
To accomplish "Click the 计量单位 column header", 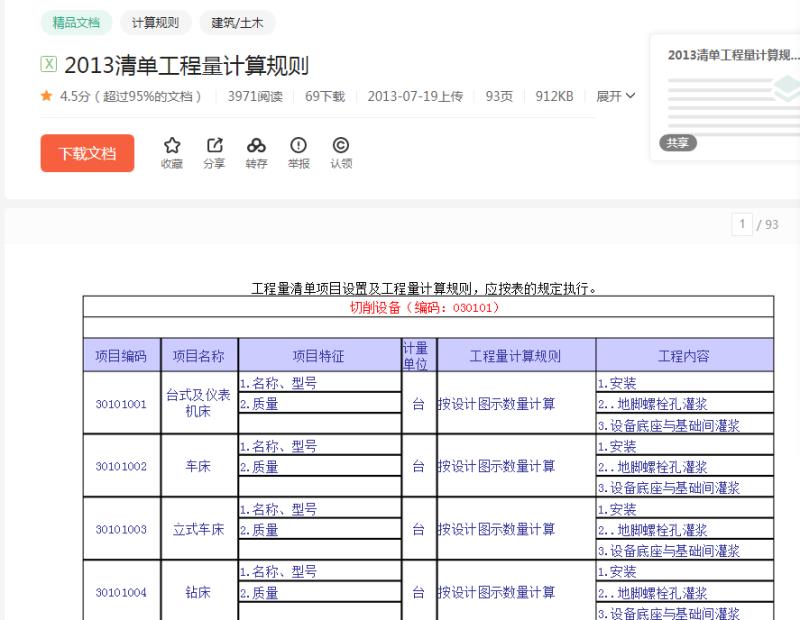I will pos(418,356).
